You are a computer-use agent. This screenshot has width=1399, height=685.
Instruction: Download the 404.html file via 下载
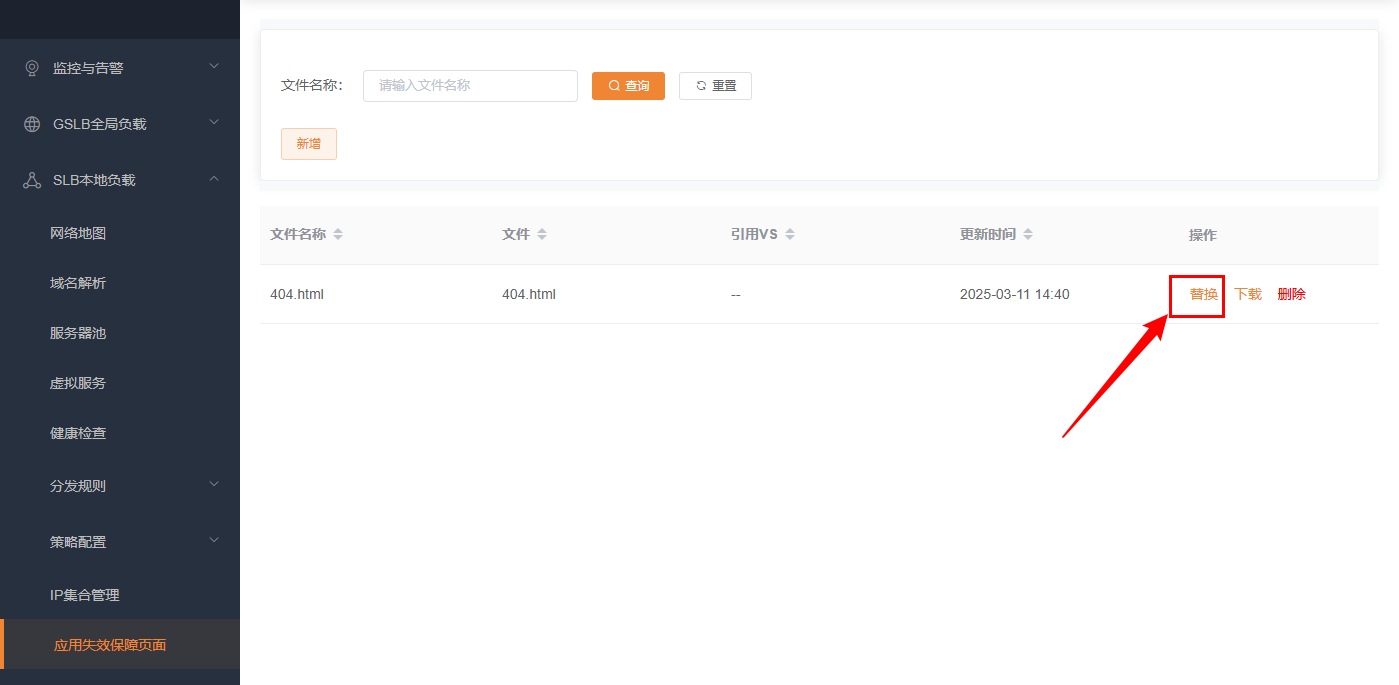1247,294
